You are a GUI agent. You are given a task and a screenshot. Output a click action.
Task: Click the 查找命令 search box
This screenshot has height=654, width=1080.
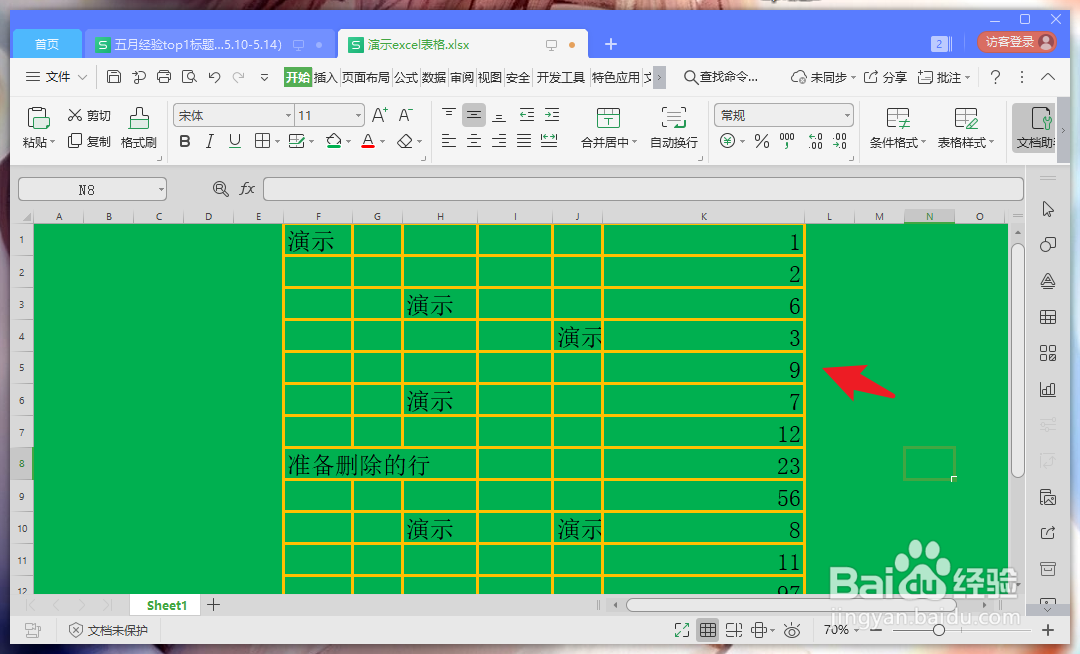(x=720, y=77)
